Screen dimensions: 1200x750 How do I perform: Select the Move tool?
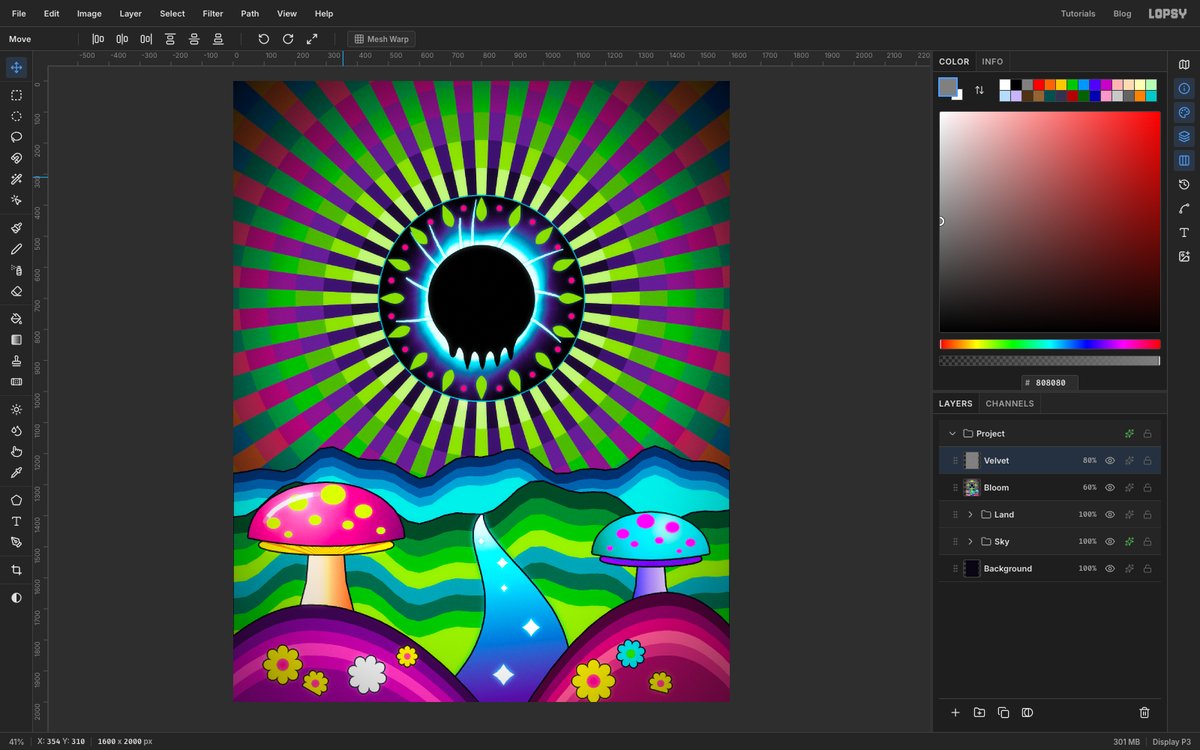point(16,68)
